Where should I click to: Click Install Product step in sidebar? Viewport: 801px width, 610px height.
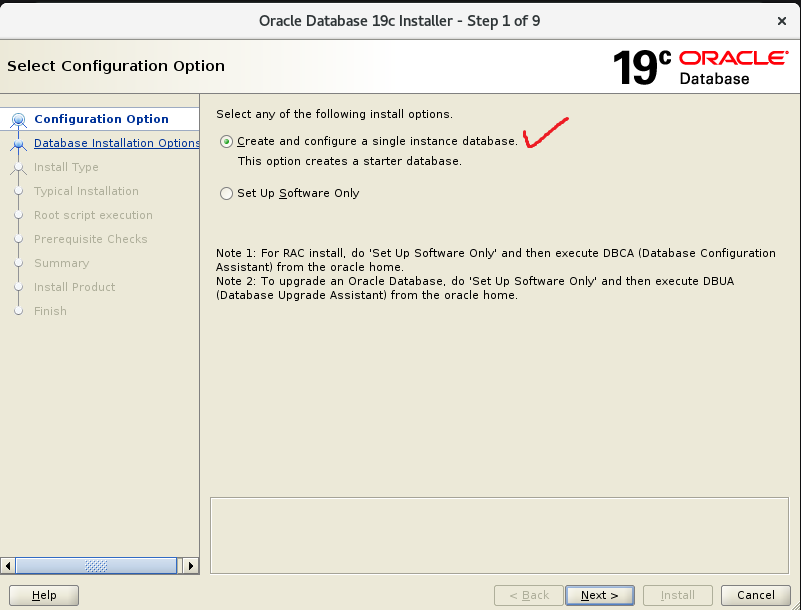click(74, 287)
